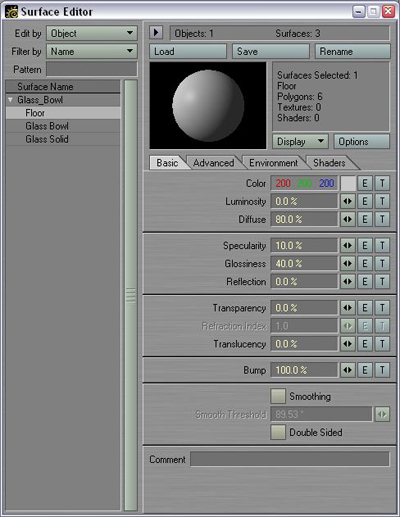Click the Luminosity envelope E button
400x517 pixels.
(x=365, y=201)
